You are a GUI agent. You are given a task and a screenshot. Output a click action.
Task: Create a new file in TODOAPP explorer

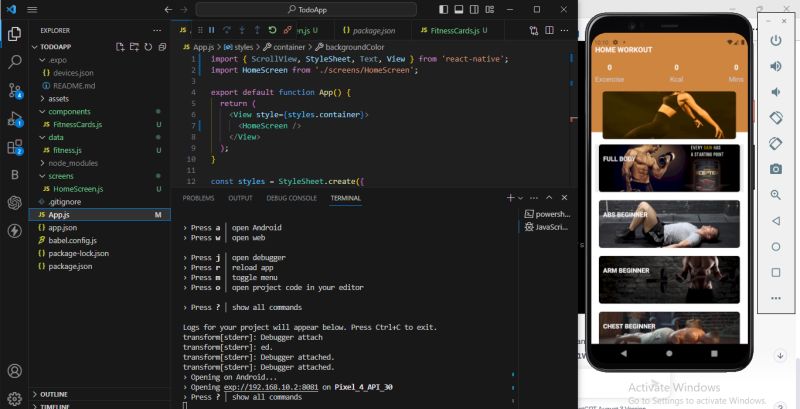120,47
